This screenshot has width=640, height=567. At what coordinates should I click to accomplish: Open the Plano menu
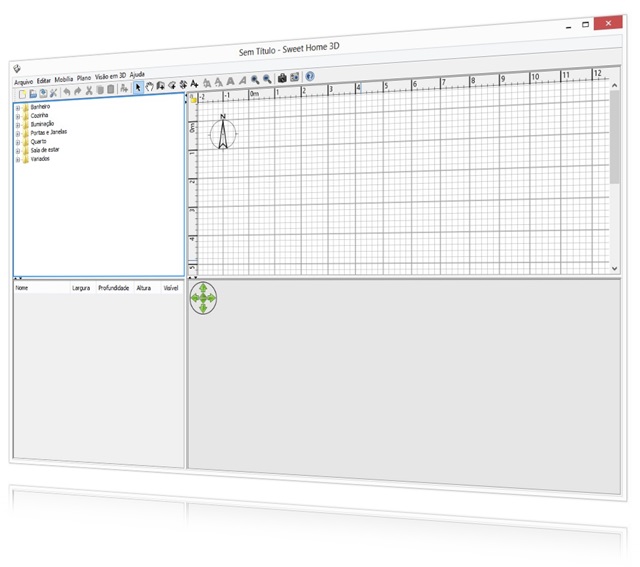pos(84,78)
